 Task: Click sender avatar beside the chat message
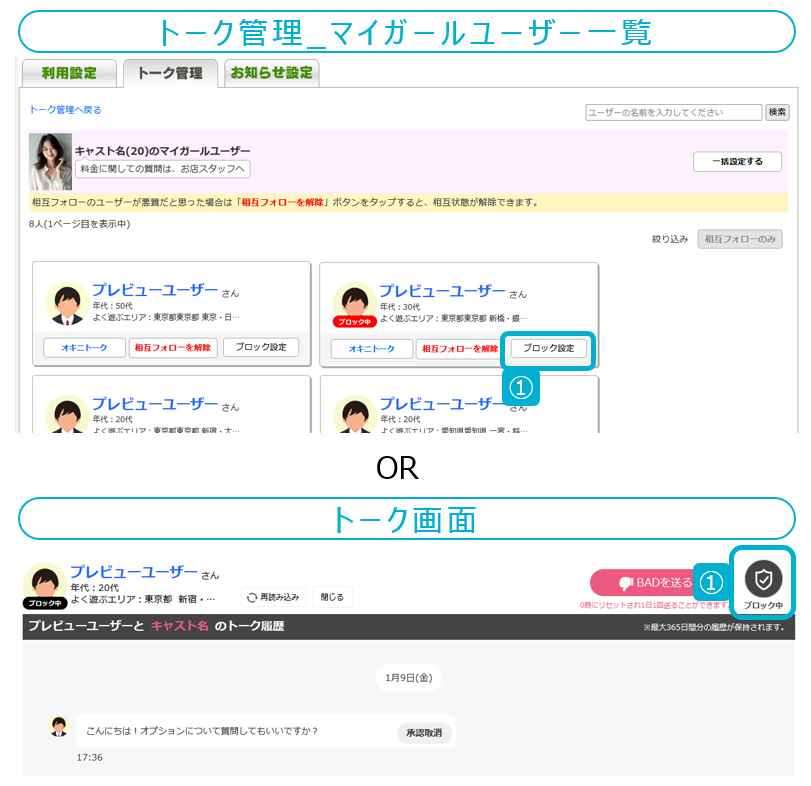pyautogui.click(x=59, y=727)
